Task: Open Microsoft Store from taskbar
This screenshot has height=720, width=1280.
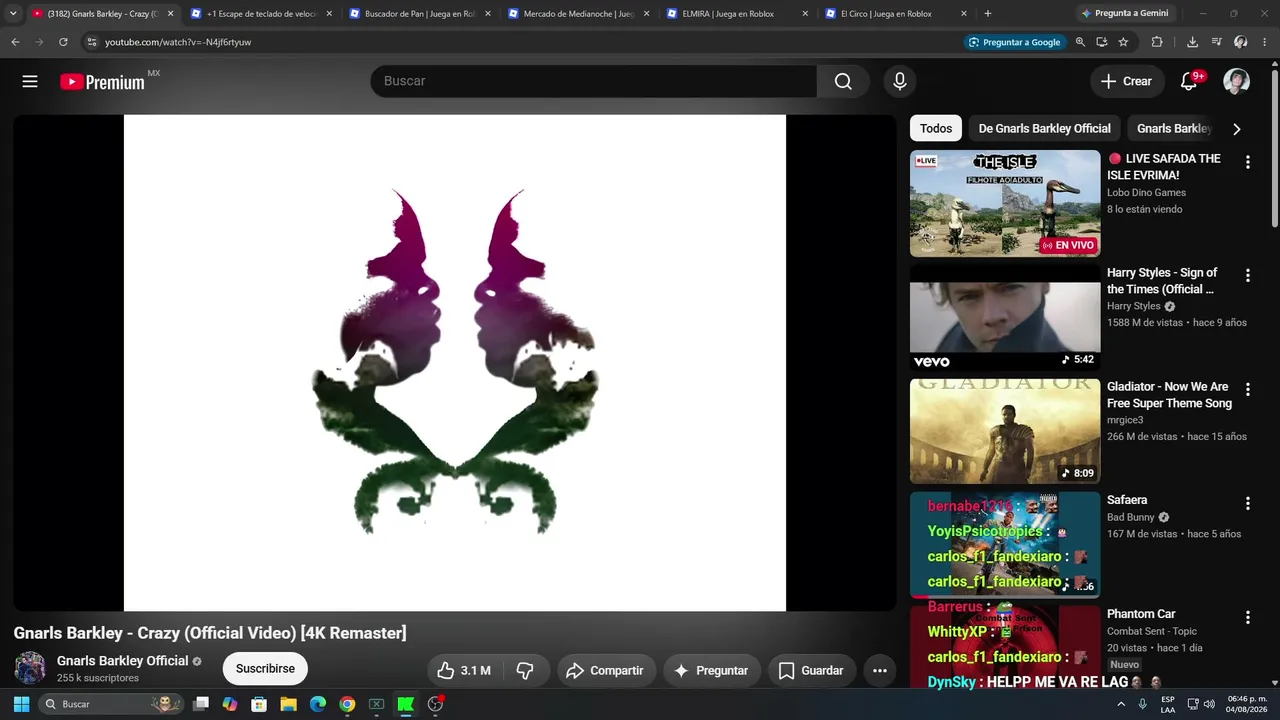Action: point(259,704)
